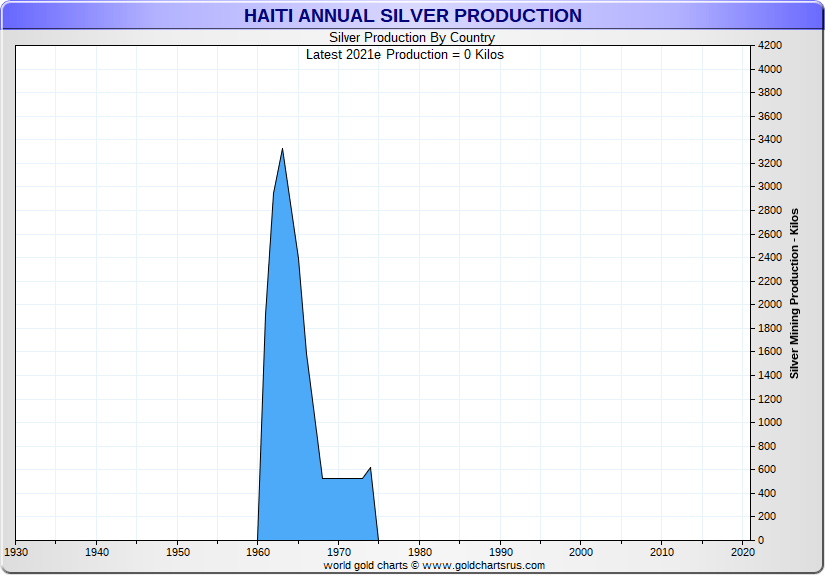825x575 pixels.
Task: Click the small bump near 1974 in the area
Action: click(x=370, y=470)
